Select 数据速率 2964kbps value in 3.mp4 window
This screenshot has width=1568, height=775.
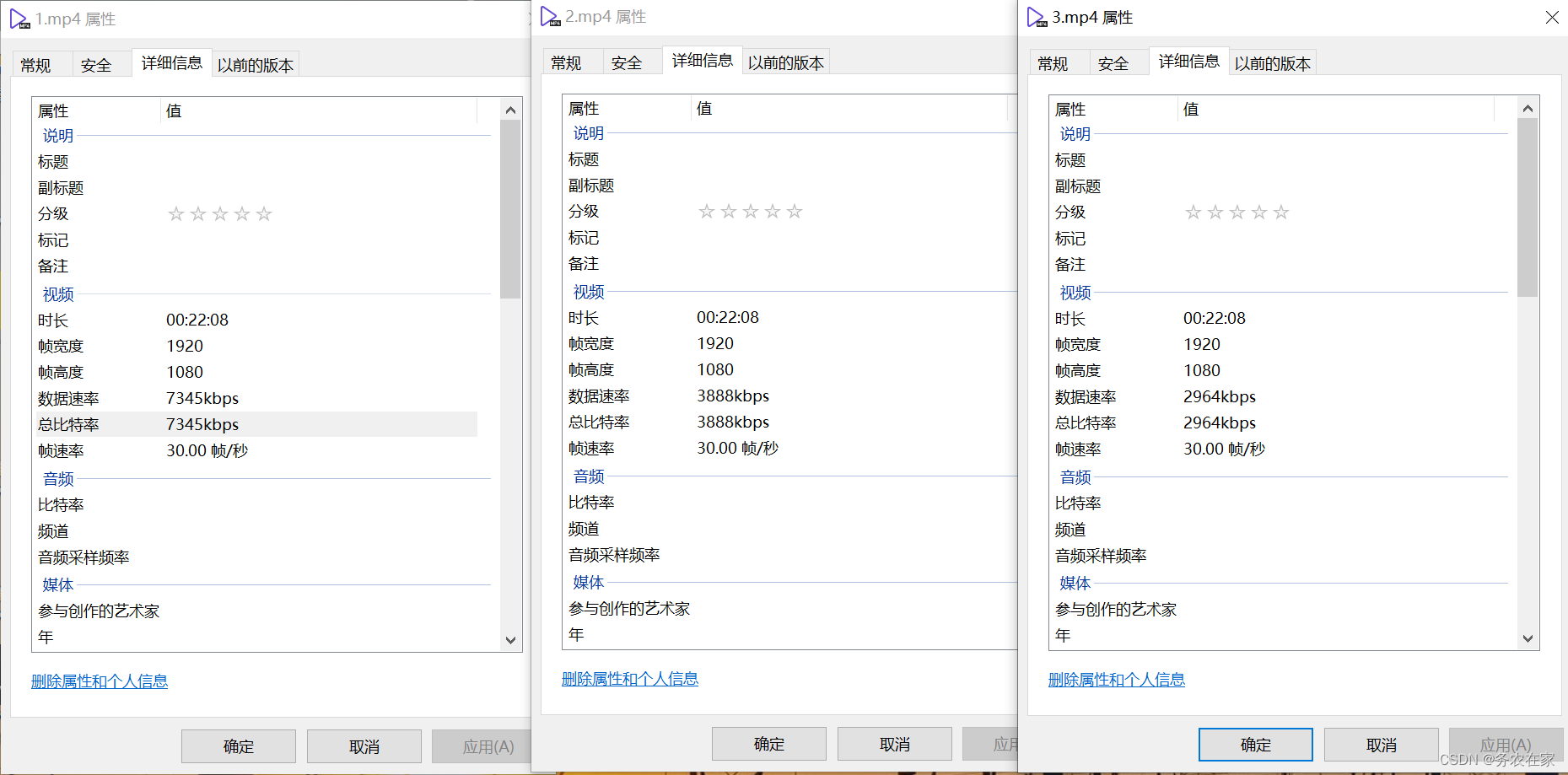coord(1220,396)
